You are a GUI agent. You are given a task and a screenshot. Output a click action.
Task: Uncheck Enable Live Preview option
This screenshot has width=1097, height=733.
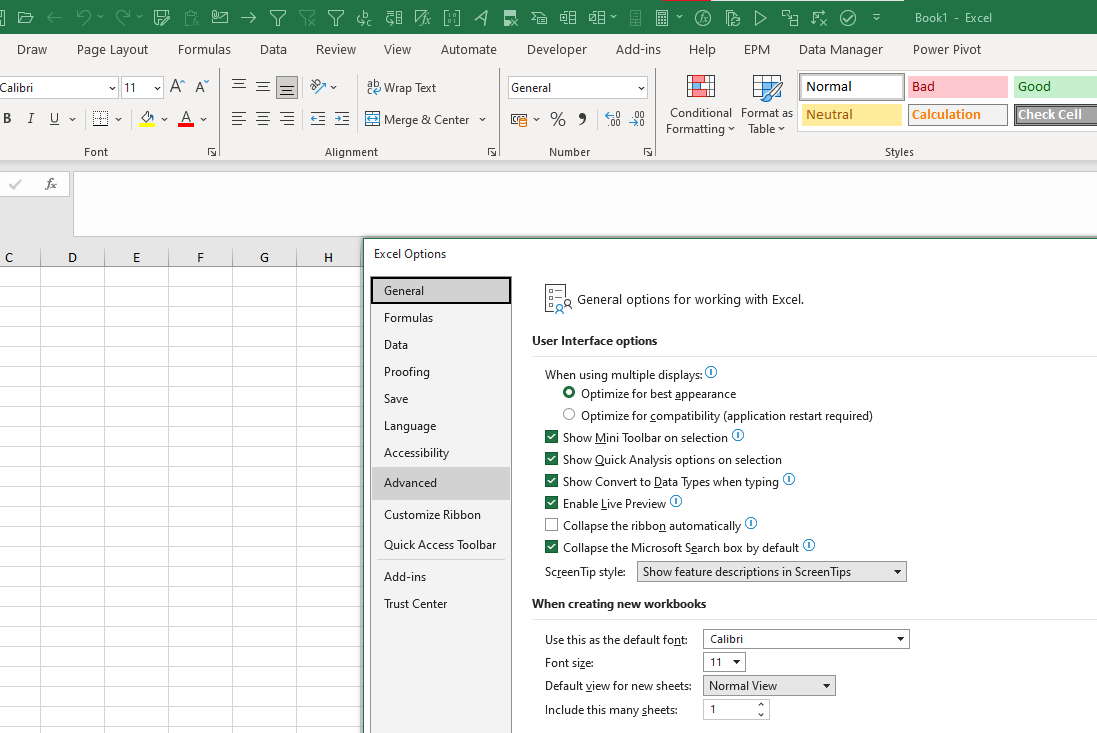click(x=552, y=503)
